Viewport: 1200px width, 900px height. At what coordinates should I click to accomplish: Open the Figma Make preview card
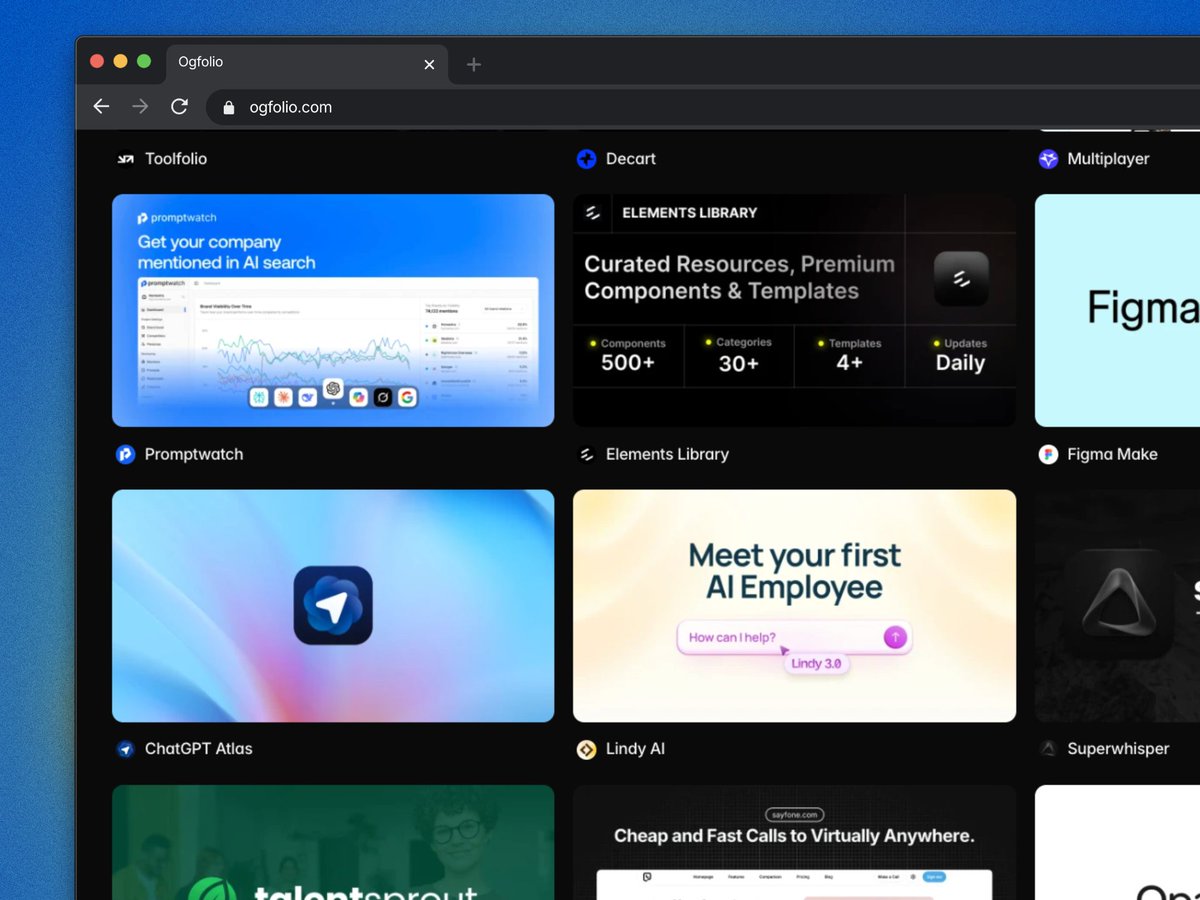1117,310
